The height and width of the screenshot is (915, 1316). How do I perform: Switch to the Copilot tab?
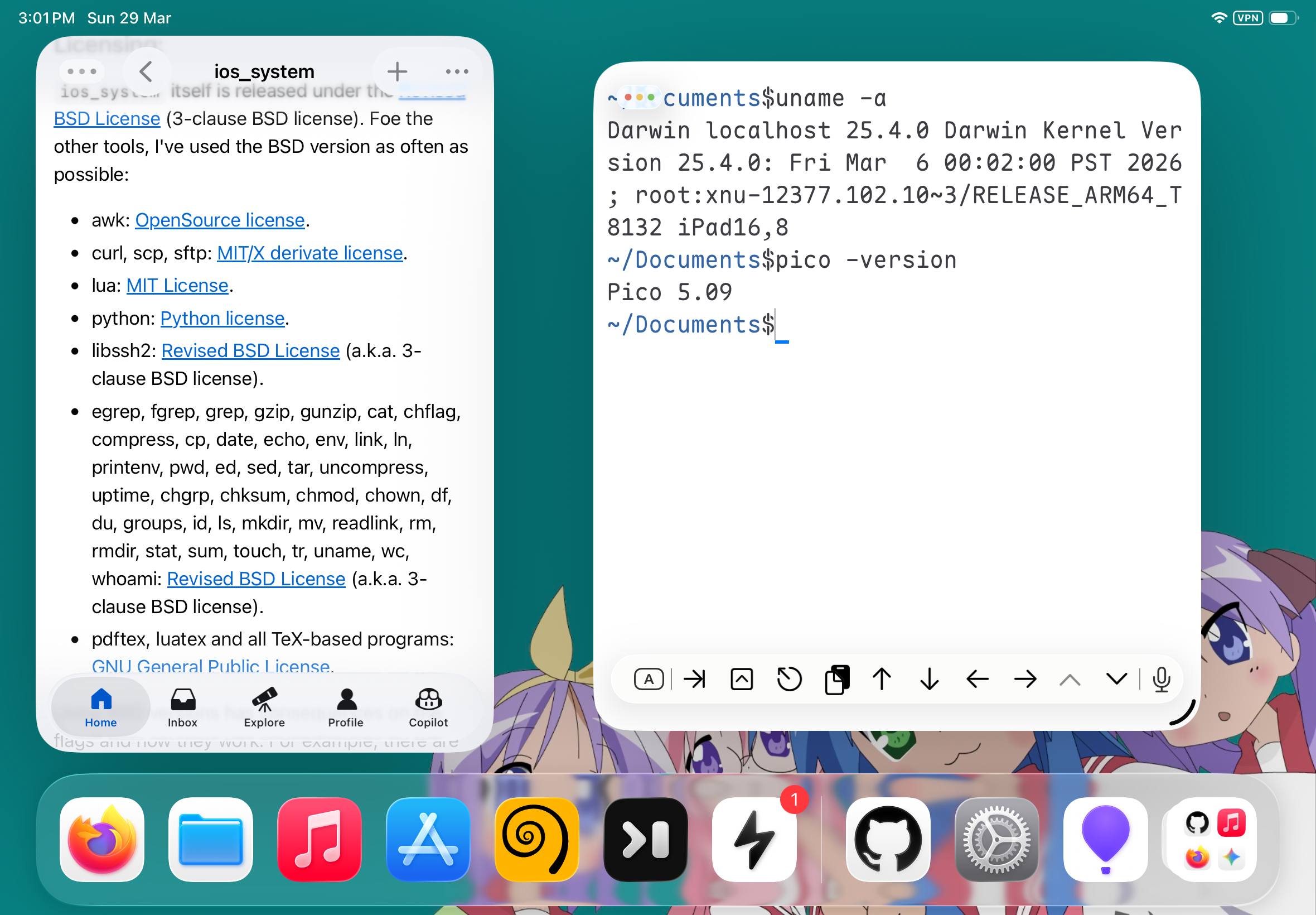click(428, 707)
